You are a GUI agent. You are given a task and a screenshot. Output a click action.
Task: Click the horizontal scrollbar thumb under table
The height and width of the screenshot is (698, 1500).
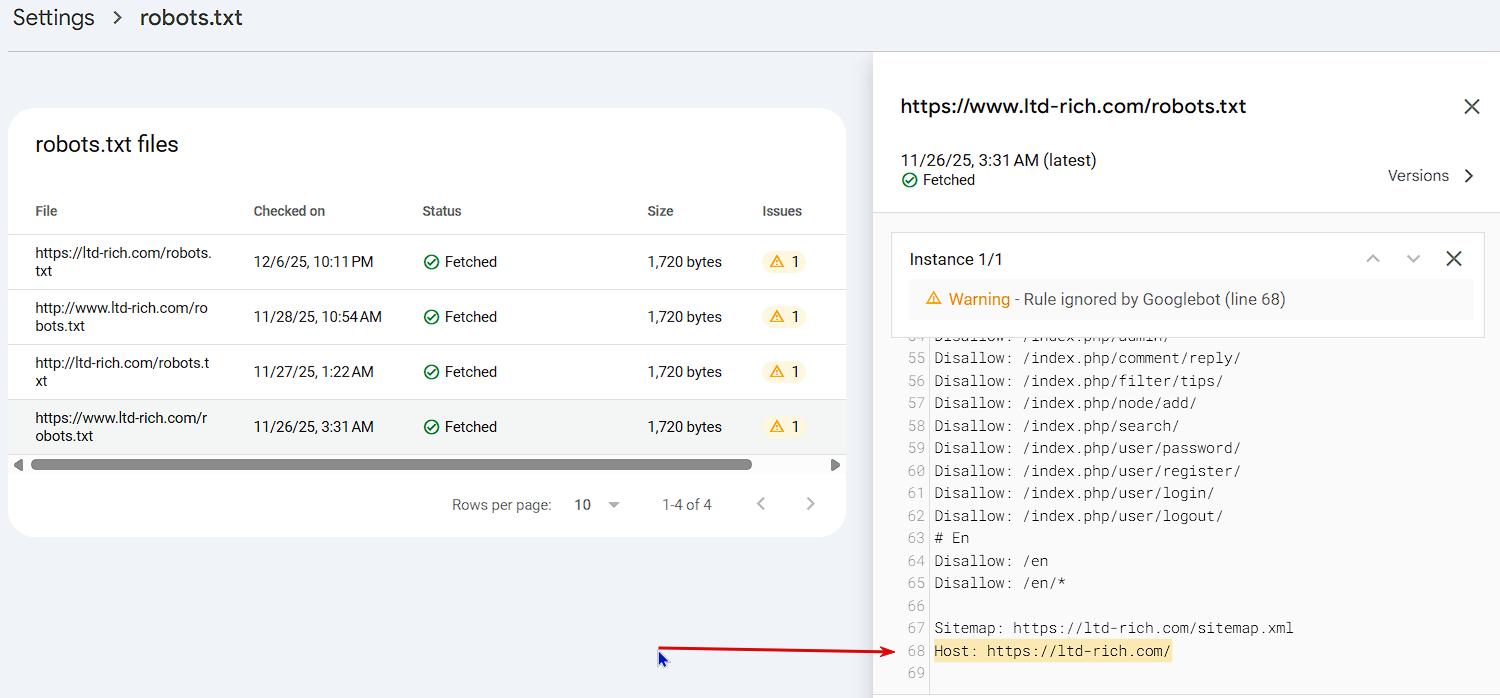pos(390,465)
